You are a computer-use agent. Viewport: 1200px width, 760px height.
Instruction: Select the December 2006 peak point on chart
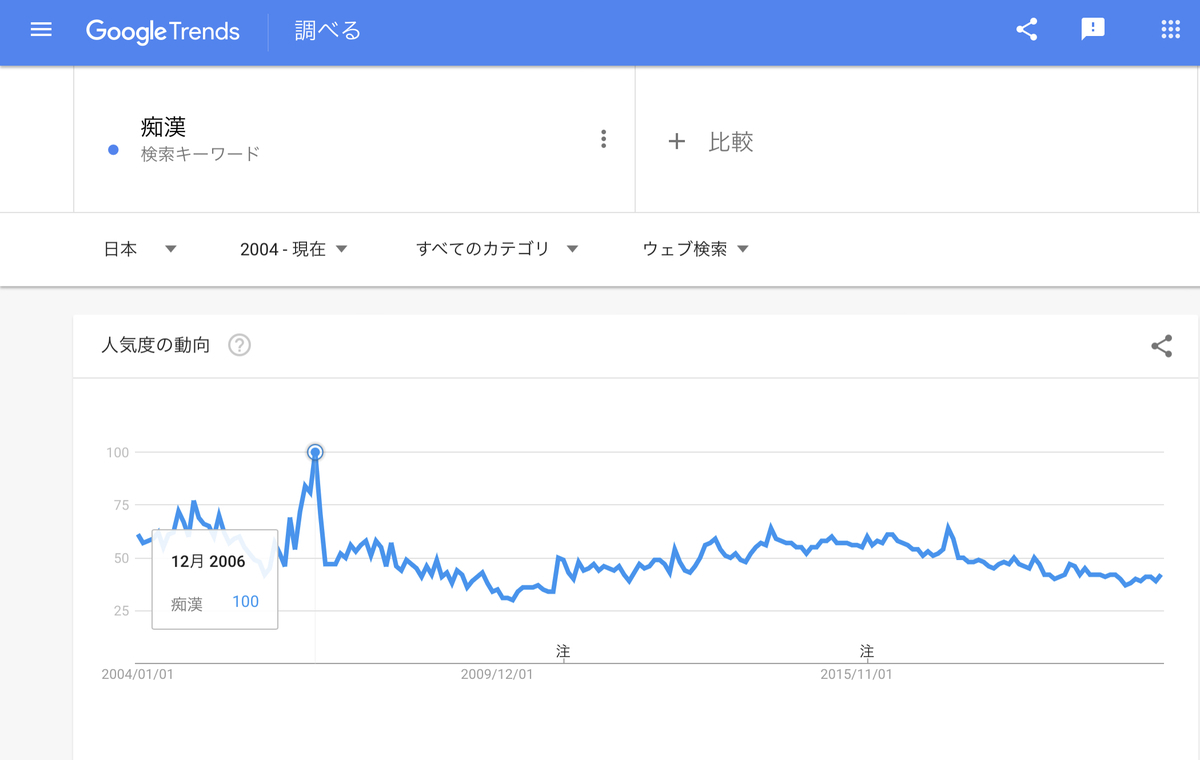tap(315, 452)
